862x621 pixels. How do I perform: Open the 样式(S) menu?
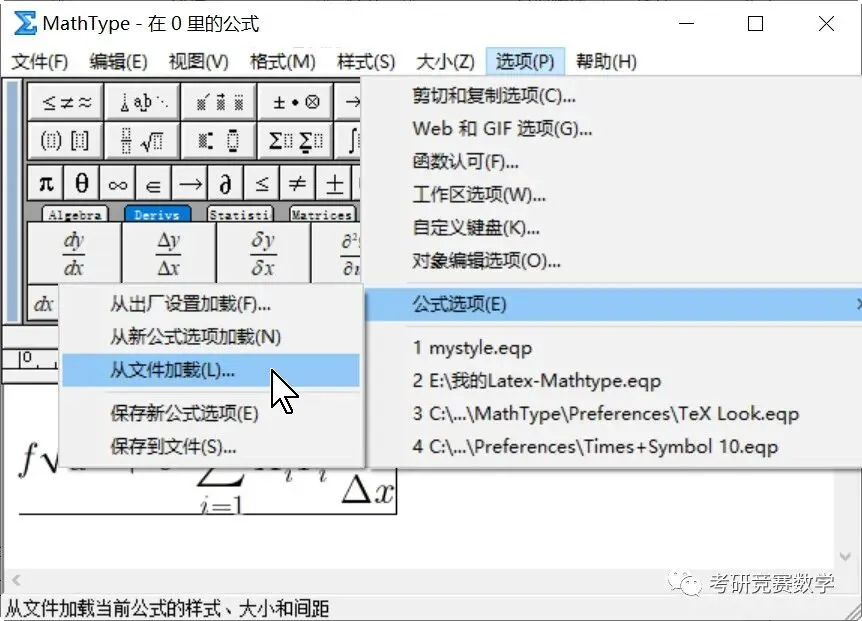coord(366,62)
